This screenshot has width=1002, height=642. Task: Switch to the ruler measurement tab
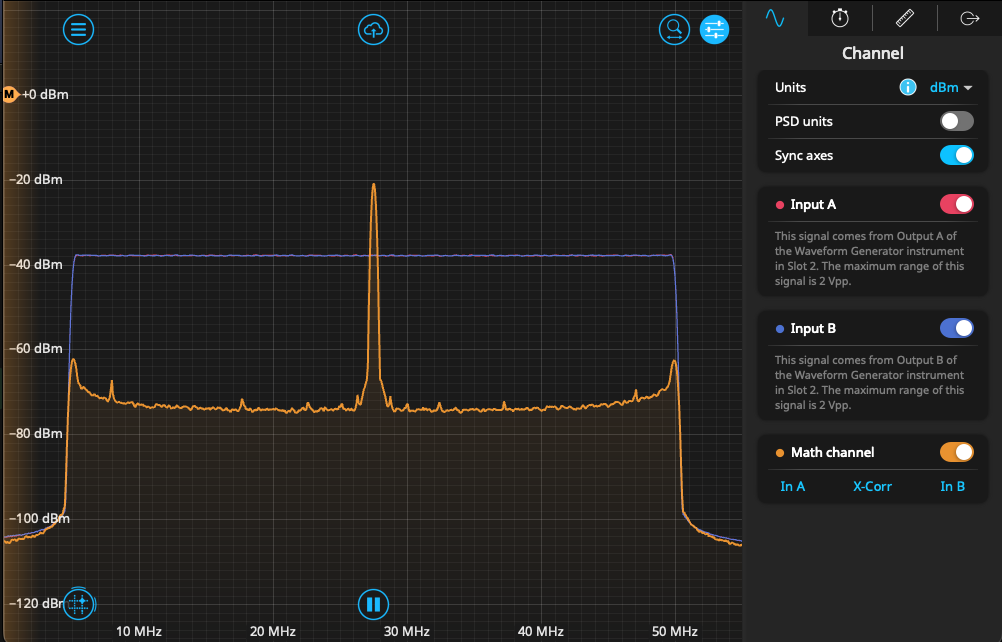(904, 18)
